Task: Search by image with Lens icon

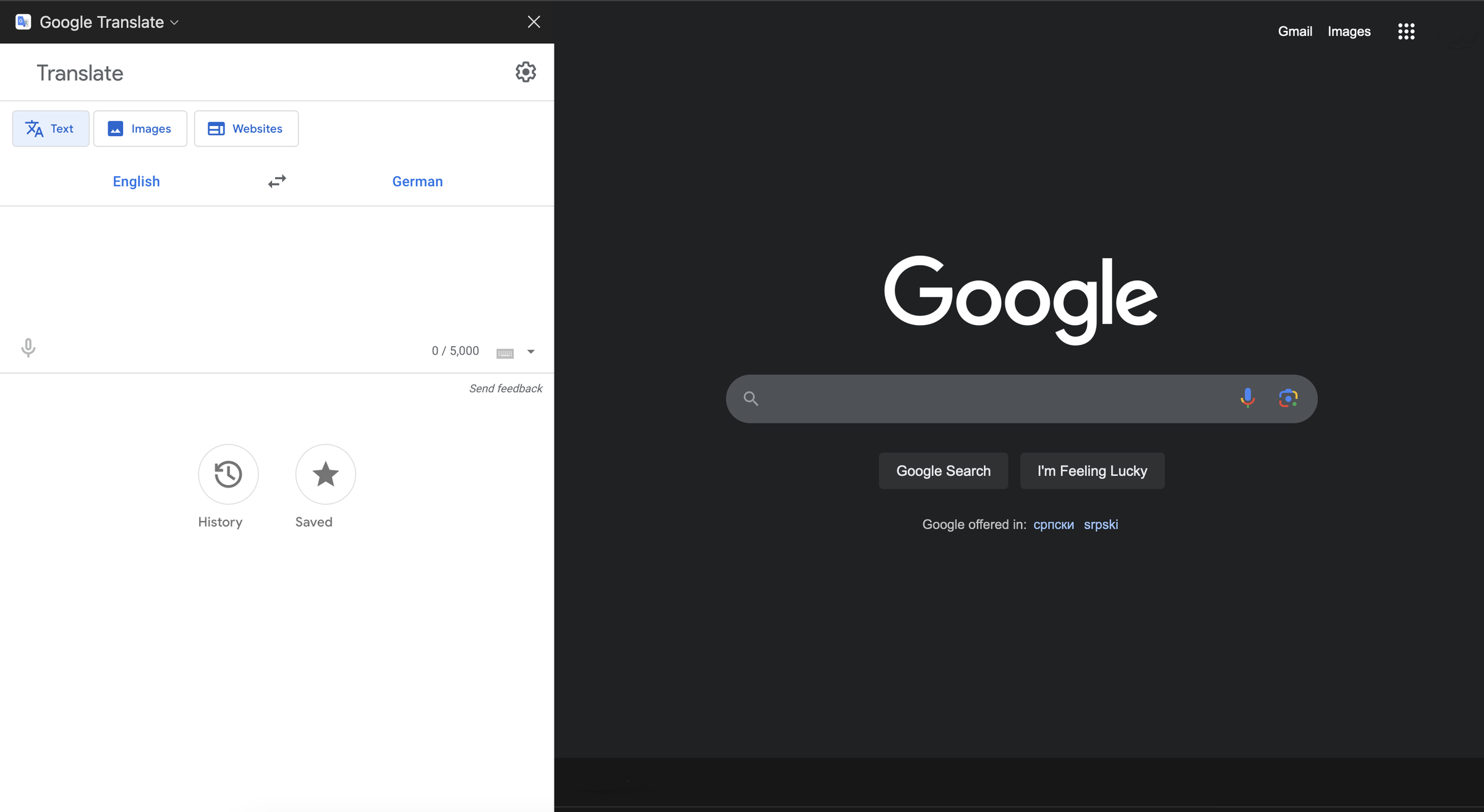Action: click(x=1289, y=398)
